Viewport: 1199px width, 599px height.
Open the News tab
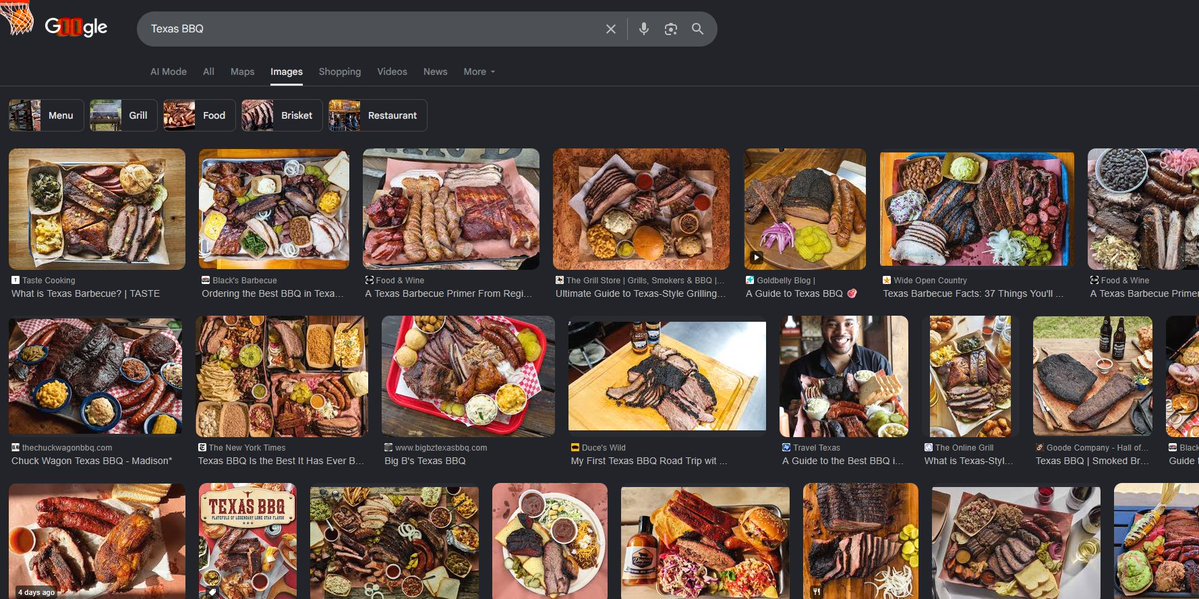[x=435, y=72]
